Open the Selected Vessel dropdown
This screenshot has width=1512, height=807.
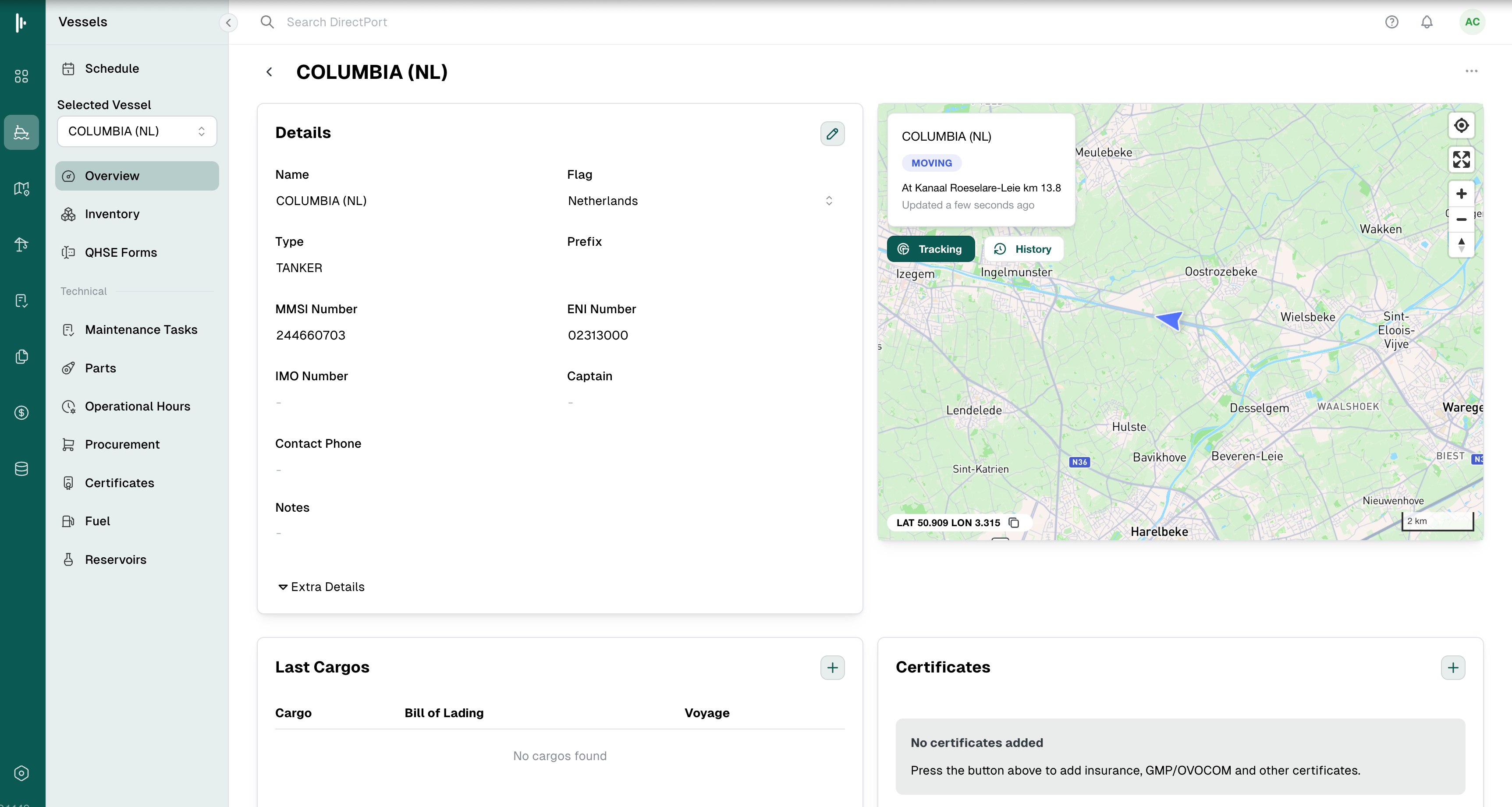[137, 131]
